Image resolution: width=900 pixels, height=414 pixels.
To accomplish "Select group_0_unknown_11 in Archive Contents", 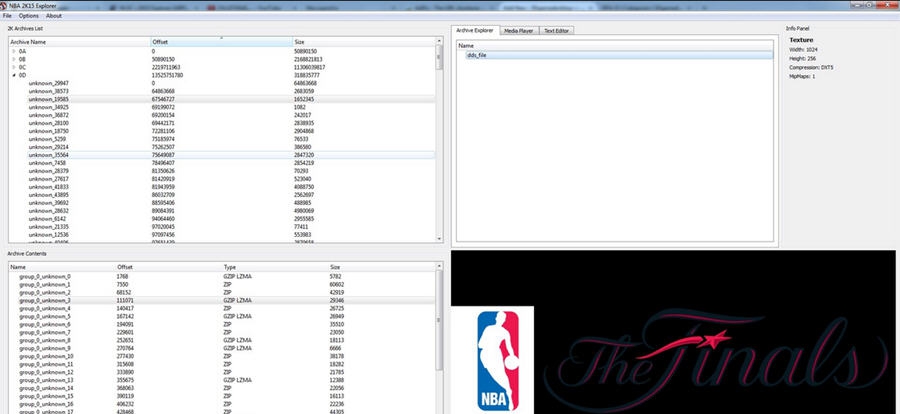I will pos(46,365).
